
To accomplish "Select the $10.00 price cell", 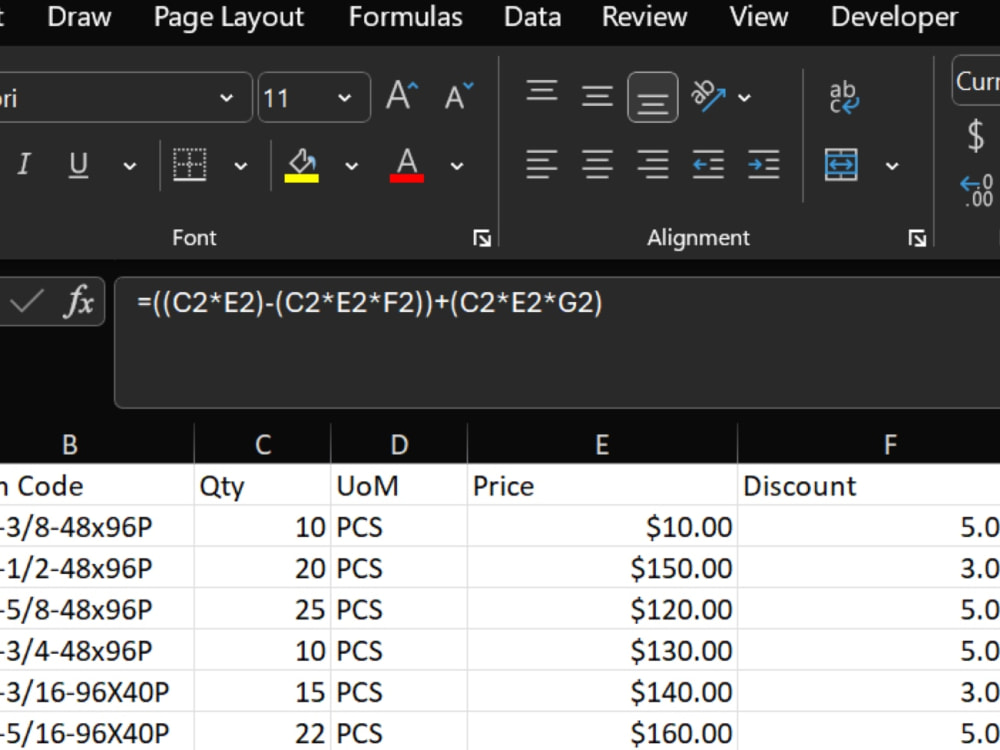I will coord(602,527).
